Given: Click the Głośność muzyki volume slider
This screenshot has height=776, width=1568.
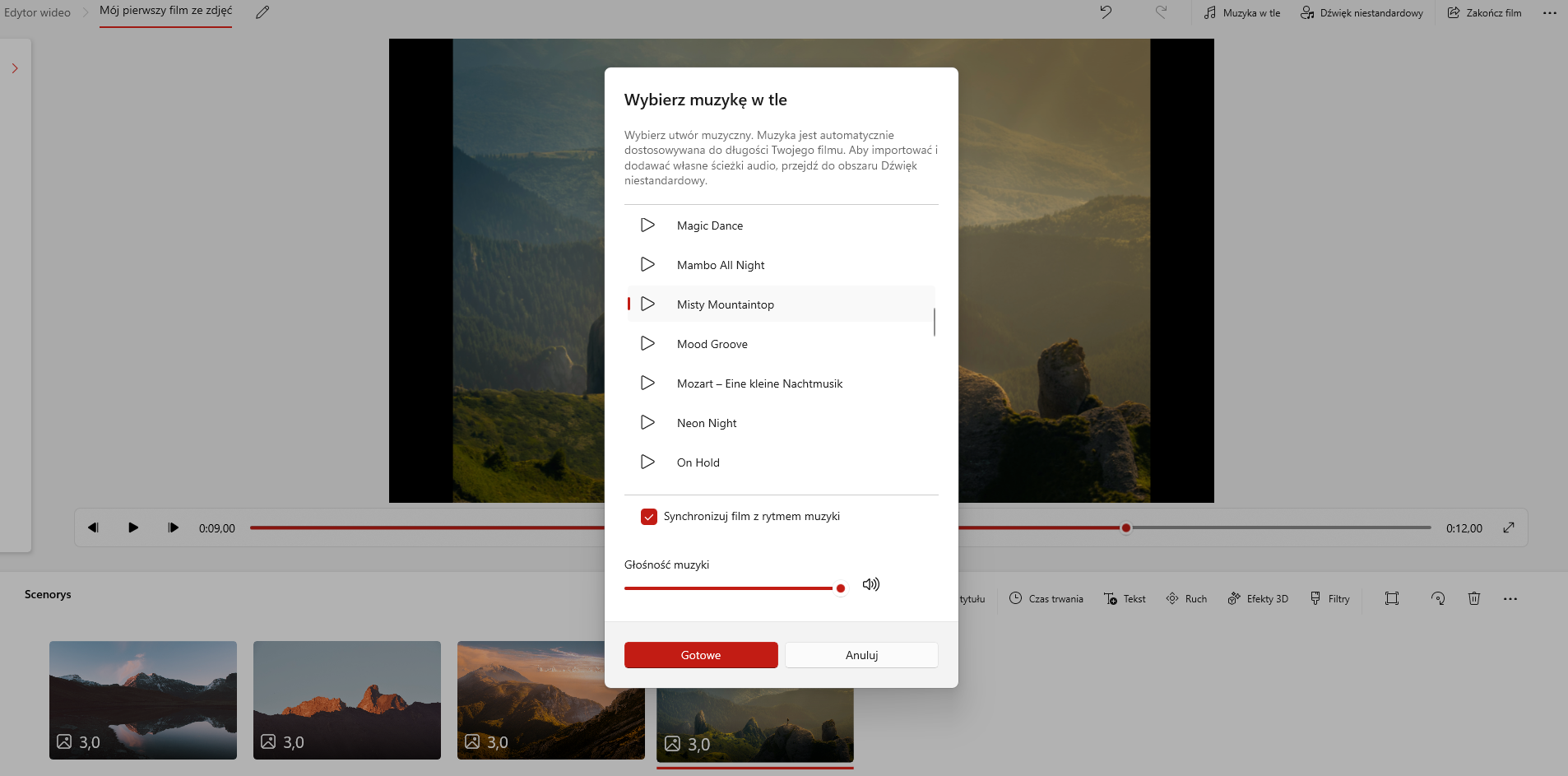Looking at the screenshot, I should coord(732,588).
